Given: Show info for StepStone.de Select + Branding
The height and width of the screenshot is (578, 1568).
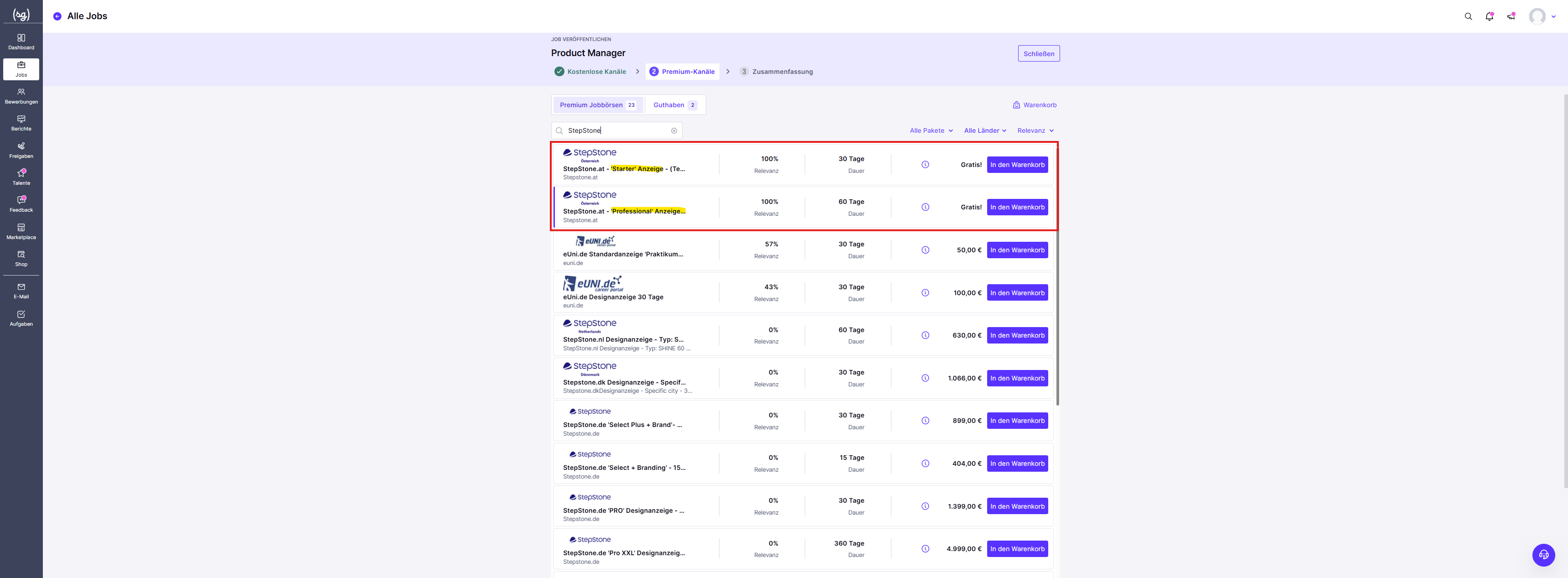Looking at the screenshot, I should (x=925, y=463).
